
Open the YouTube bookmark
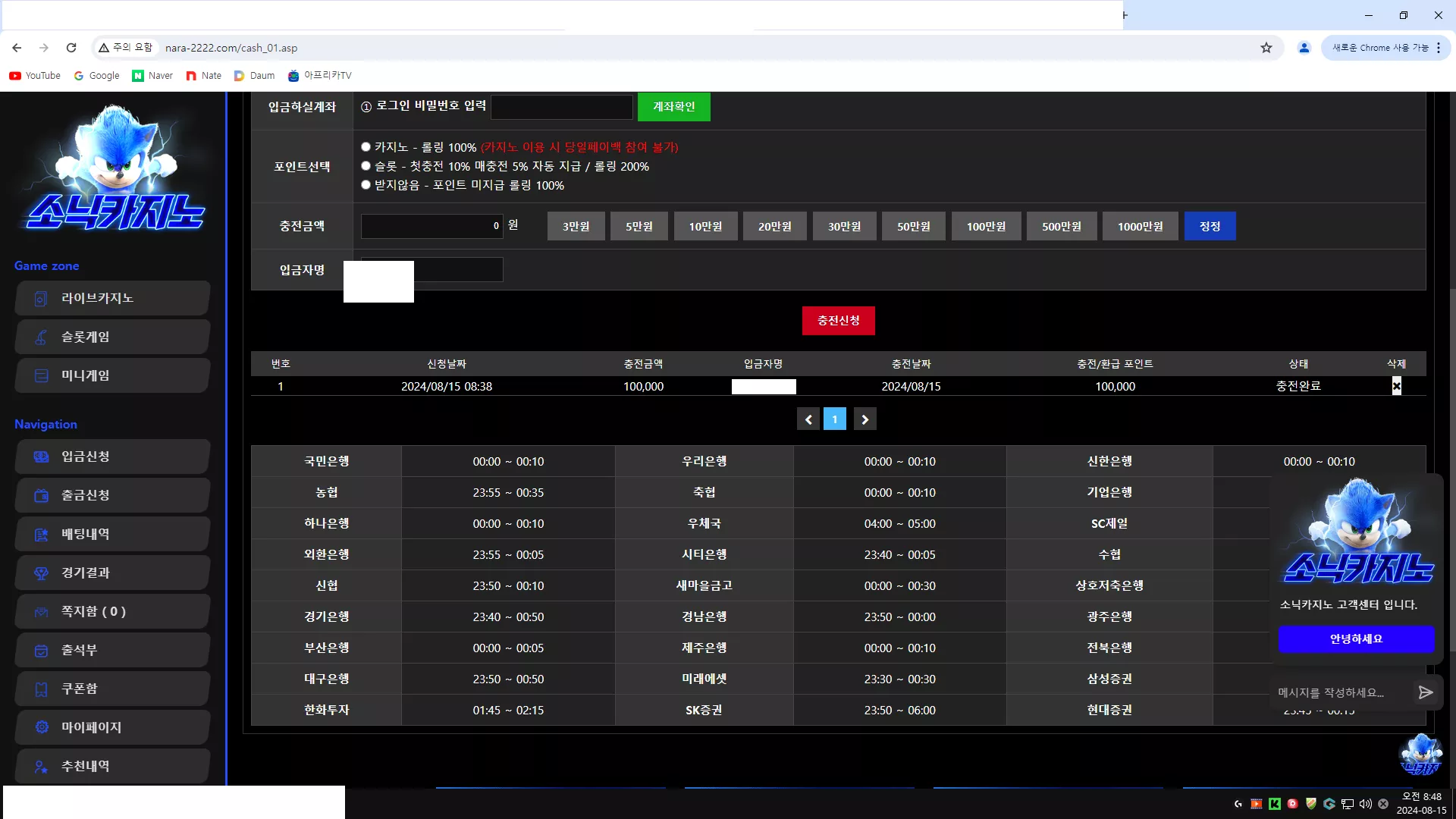click(x=35, y=76)
